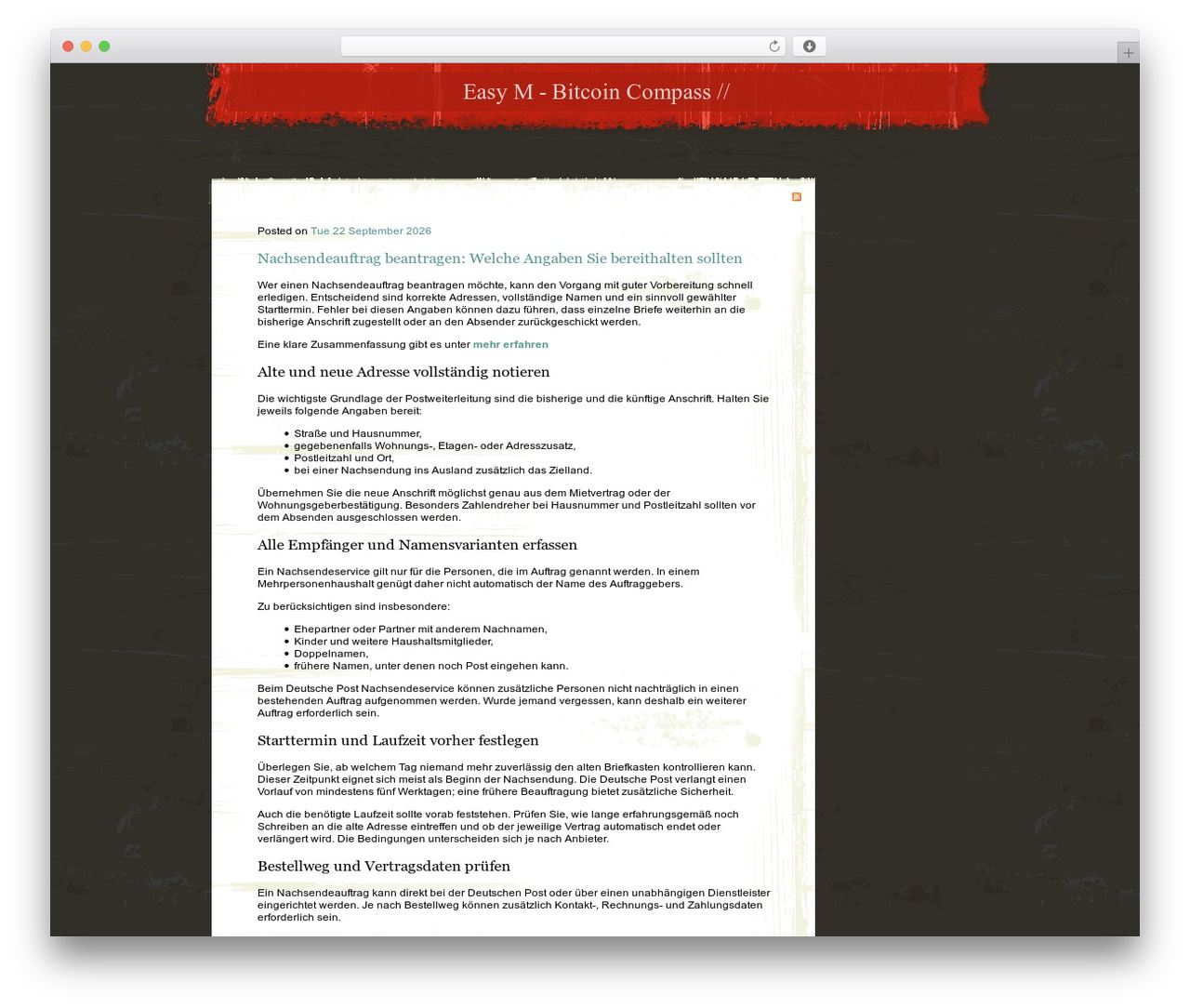Follow the 'mehr erfahren' link
The height and width of the screenshot is (1008, 1190).
(510, 344)
